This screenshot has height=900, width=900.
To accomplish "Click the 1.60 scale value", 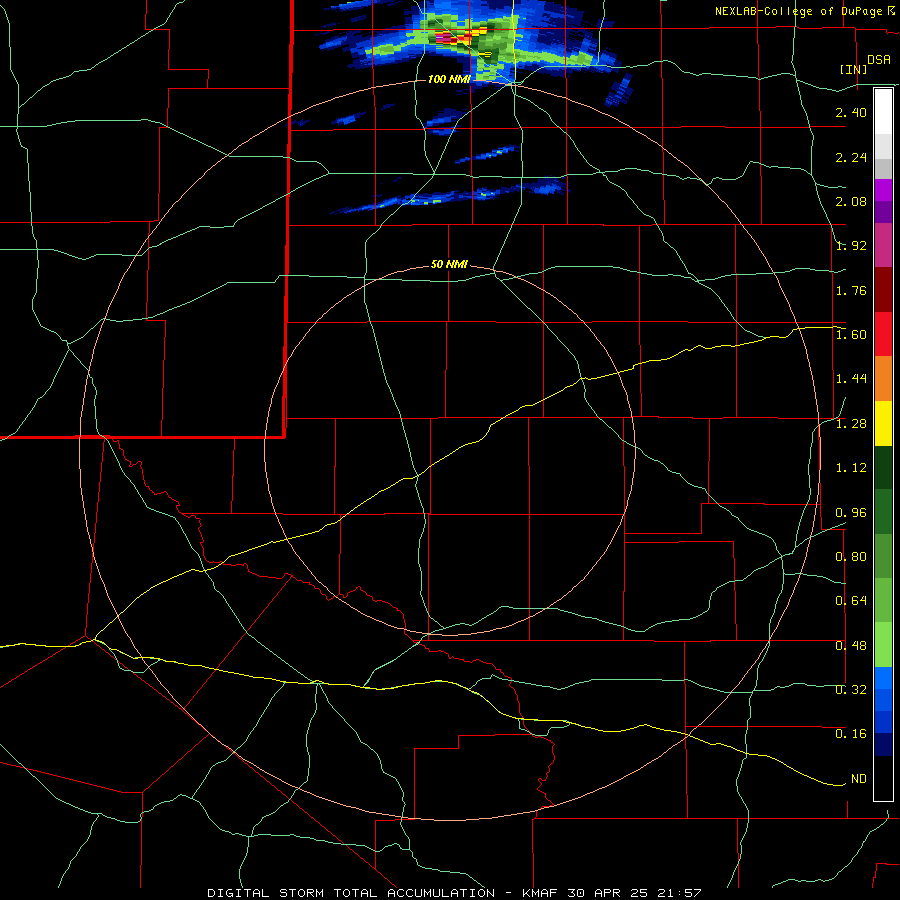I will coord(851,335).
